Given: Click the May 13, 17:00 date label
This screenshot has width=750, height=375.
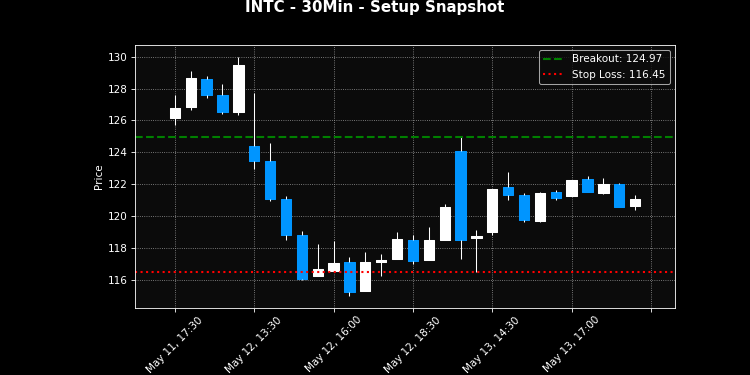Looking at the screenshot, I should [570, 344].
